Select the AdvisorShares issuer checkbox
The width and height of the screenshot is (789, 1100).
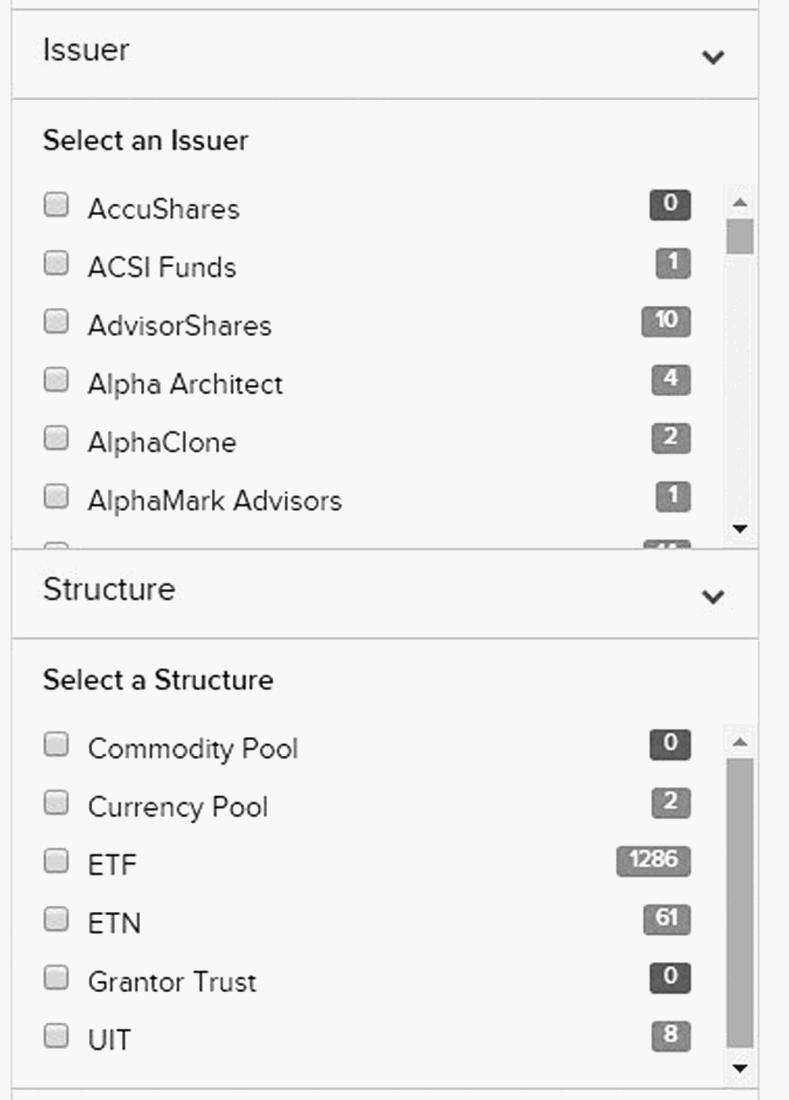click(x=56, y=322)
